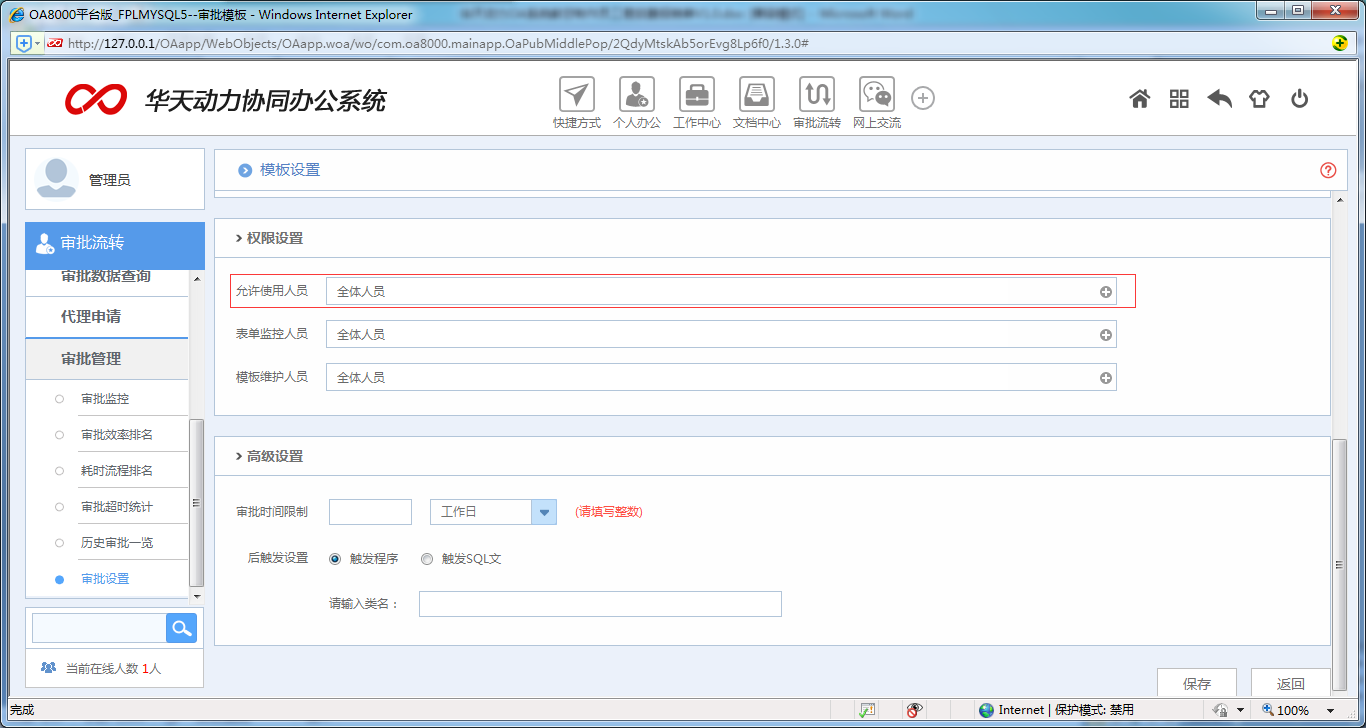This screenshot has height=728, width=1366.
Task: Open 网上交流 online communication module
Action: 876,97
